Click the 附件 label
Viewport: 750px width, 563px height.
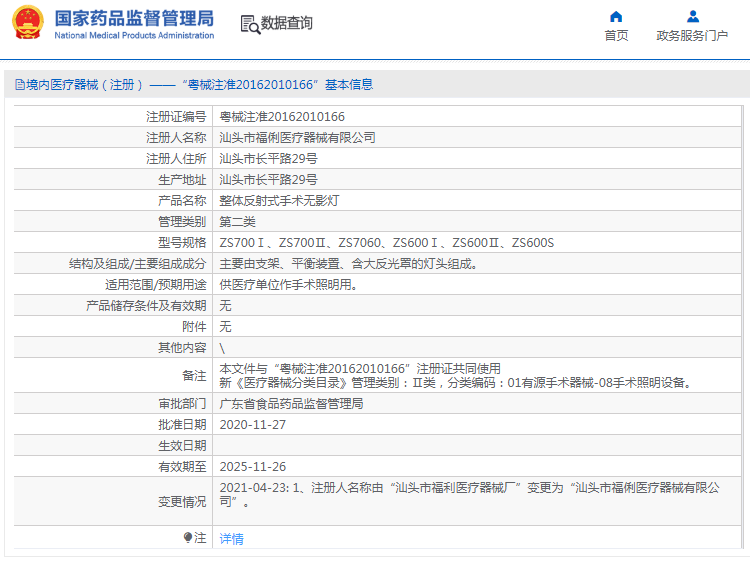coord(194,327)
